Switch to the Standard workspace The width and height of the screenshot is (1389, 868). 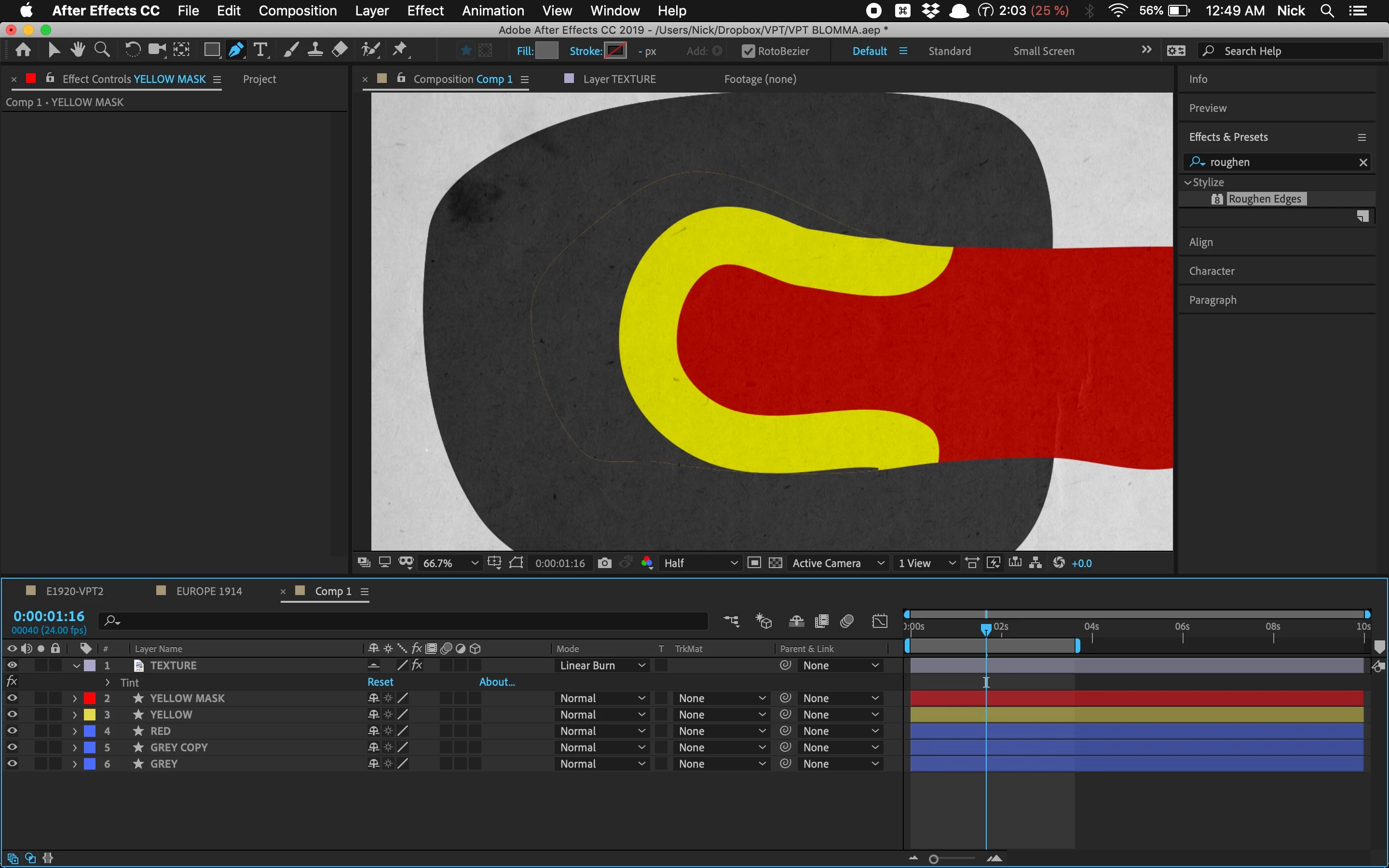[949, 51]
